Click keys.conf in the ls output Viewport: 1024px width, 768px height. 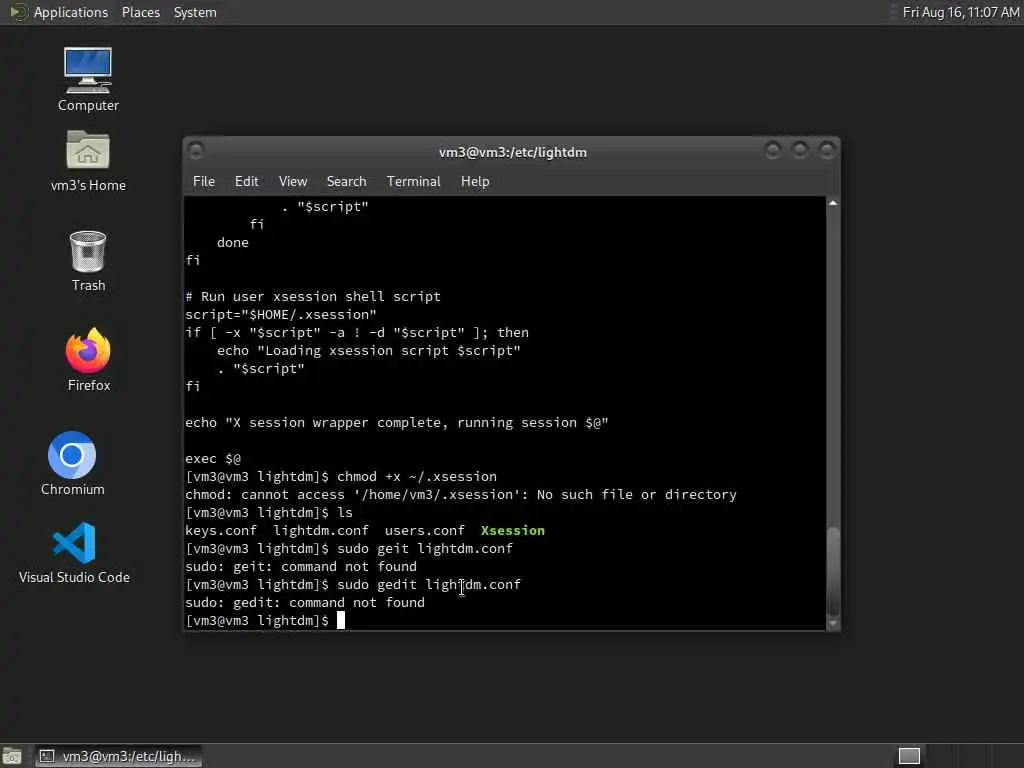tap(221, 530)
